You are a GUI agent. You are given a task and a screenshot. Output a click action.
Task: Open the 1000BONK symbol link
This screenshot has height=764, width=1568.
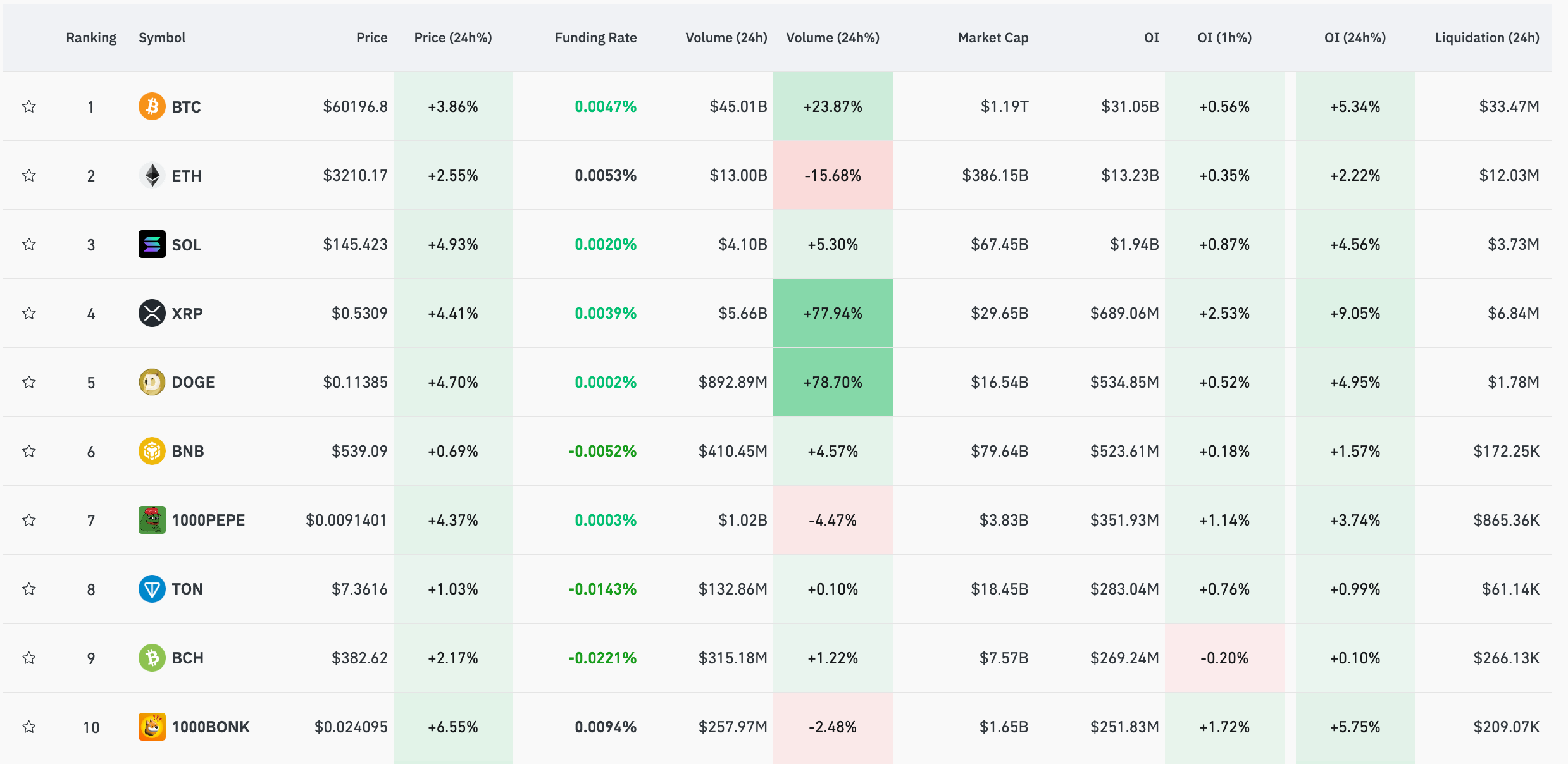point(211,727)
